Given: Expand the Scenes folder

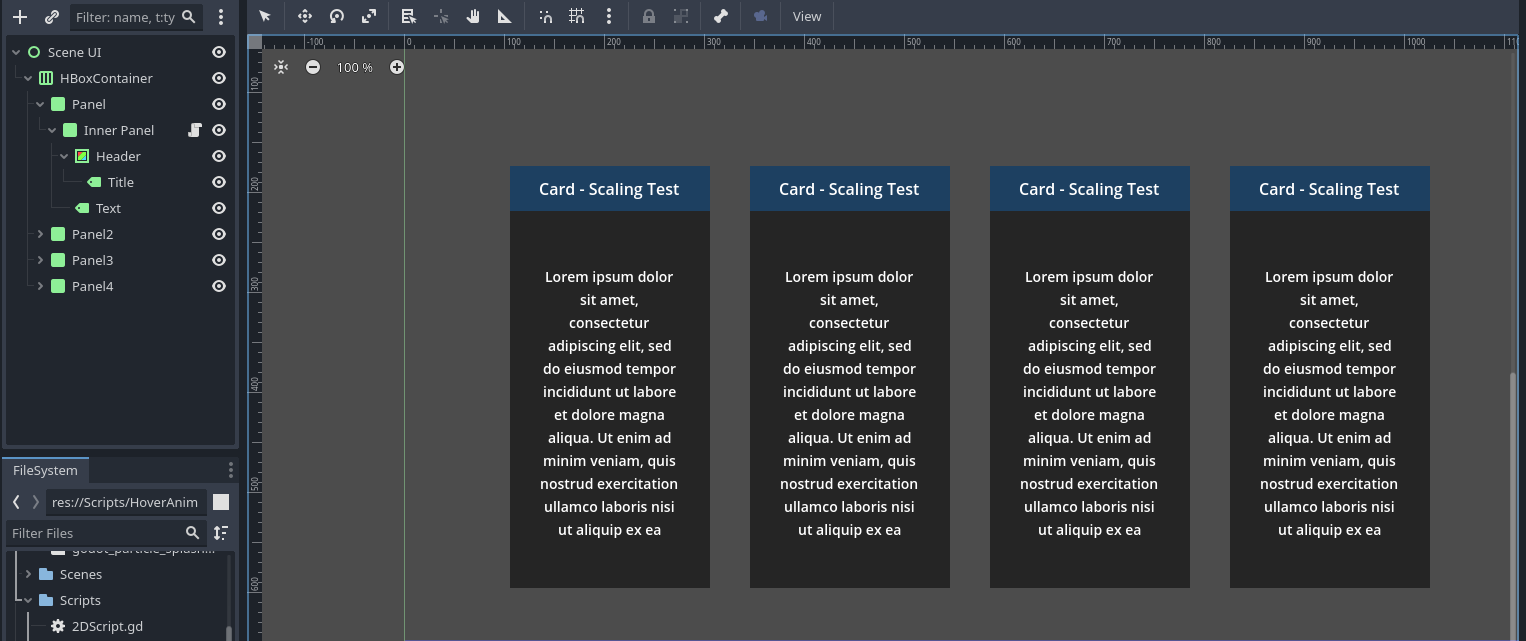Looking at the screenshot, I should tap(28, 574).
